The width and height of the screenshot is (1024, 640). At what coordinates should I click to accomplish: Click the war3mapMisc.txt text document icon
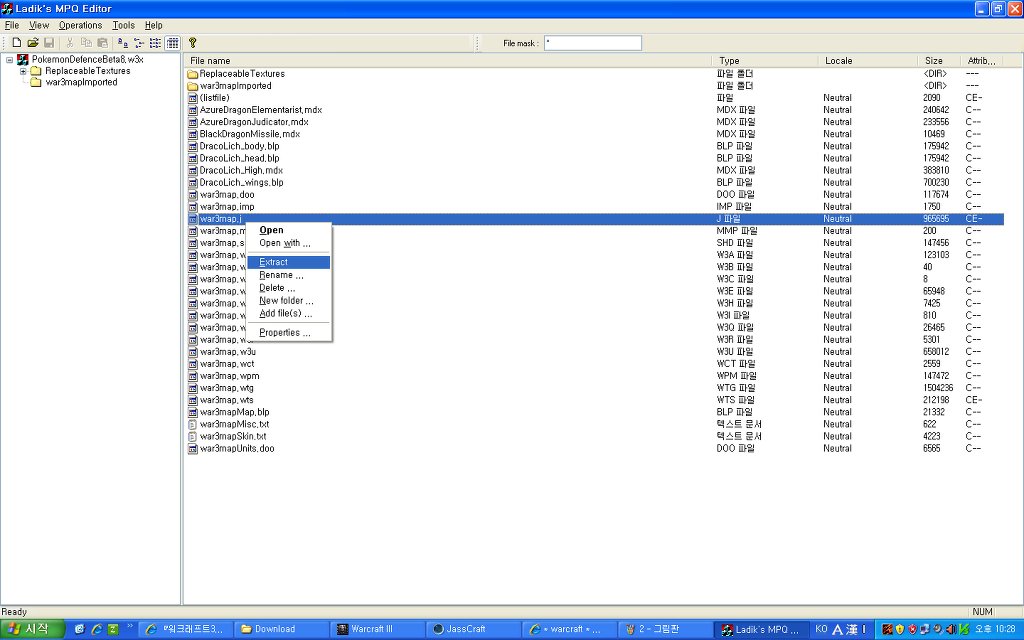(193, 424)
